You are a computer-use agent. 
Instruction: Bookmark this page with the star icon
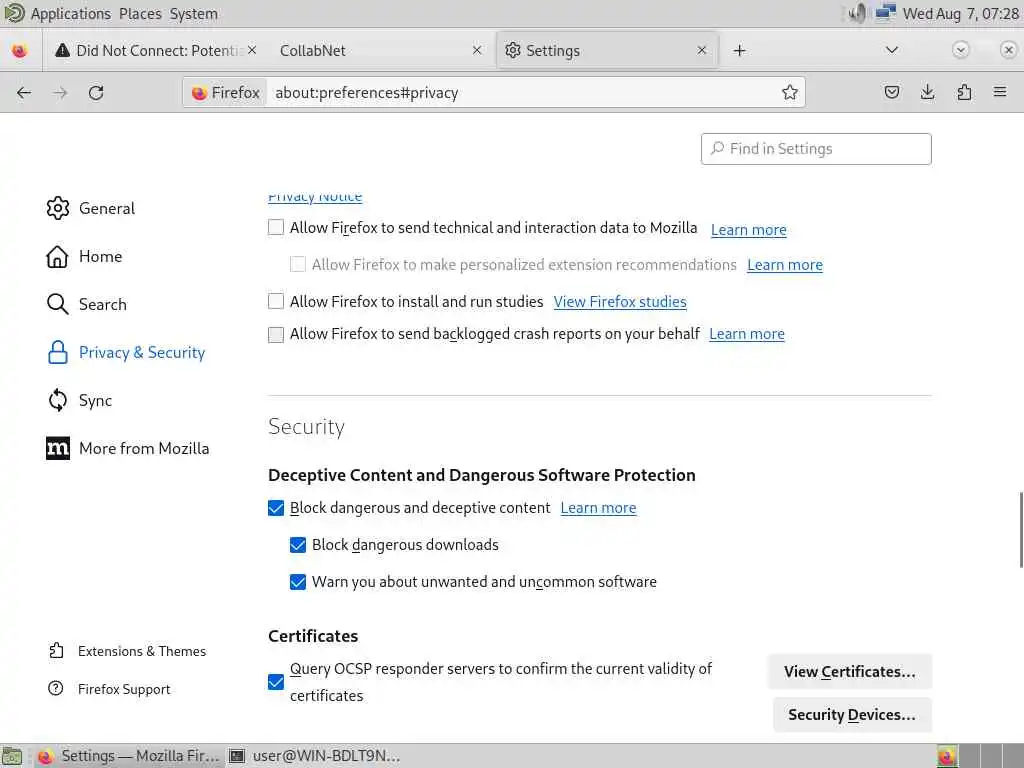790,93
